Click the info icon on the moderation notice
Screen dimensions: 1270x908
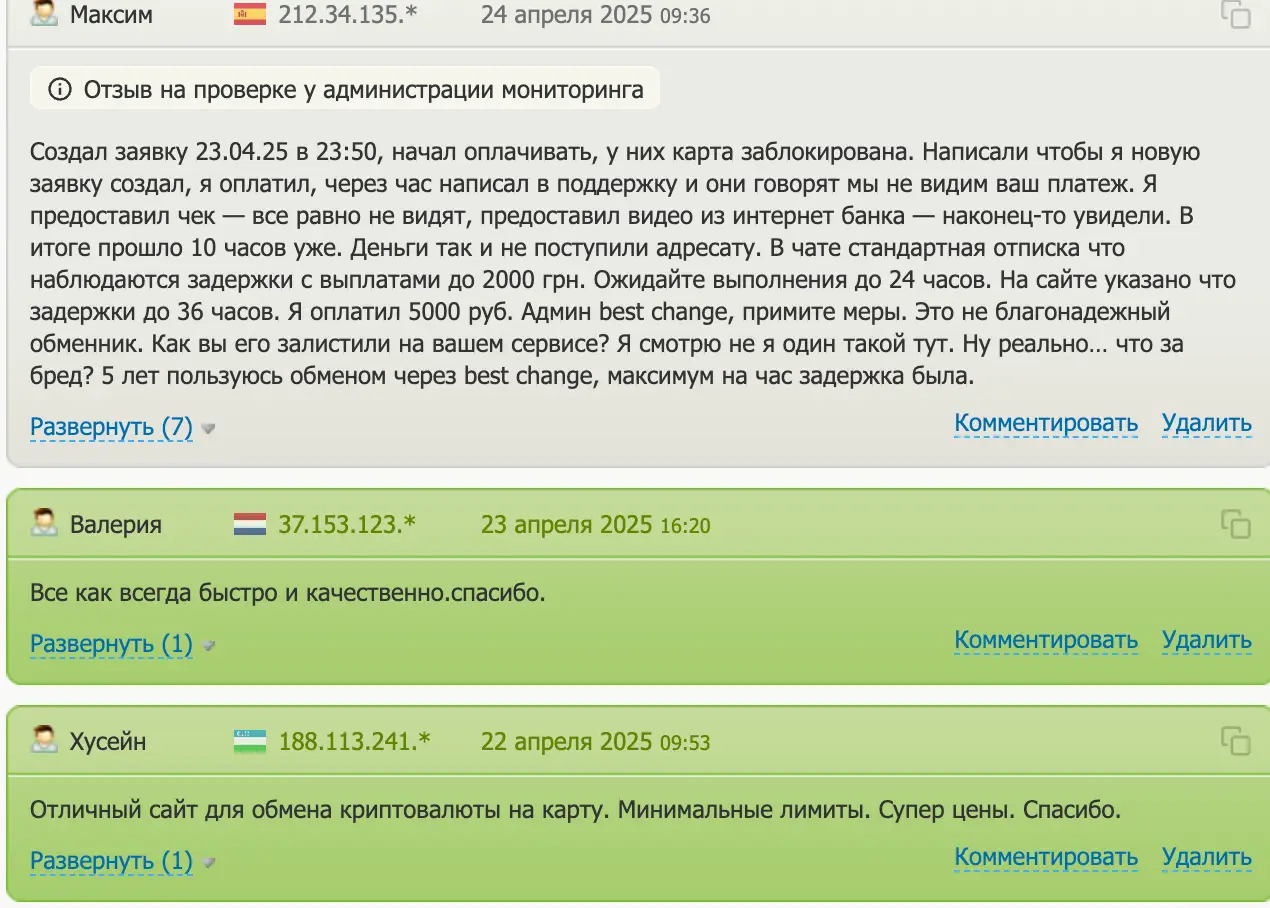[62, 88]
